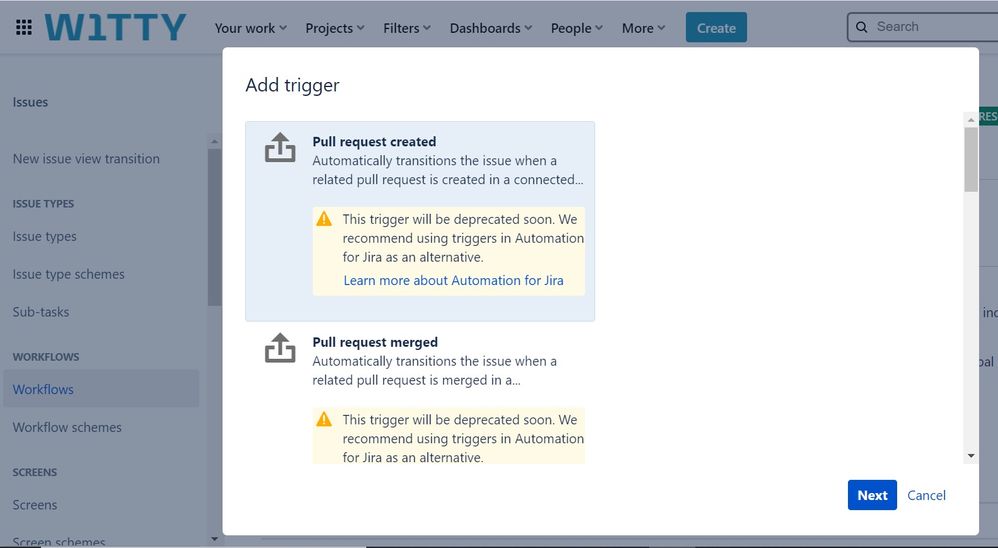Viewport: 998px width, 548px height.
Task: Open Issue type schemes in sidebar
Action: 69,274
